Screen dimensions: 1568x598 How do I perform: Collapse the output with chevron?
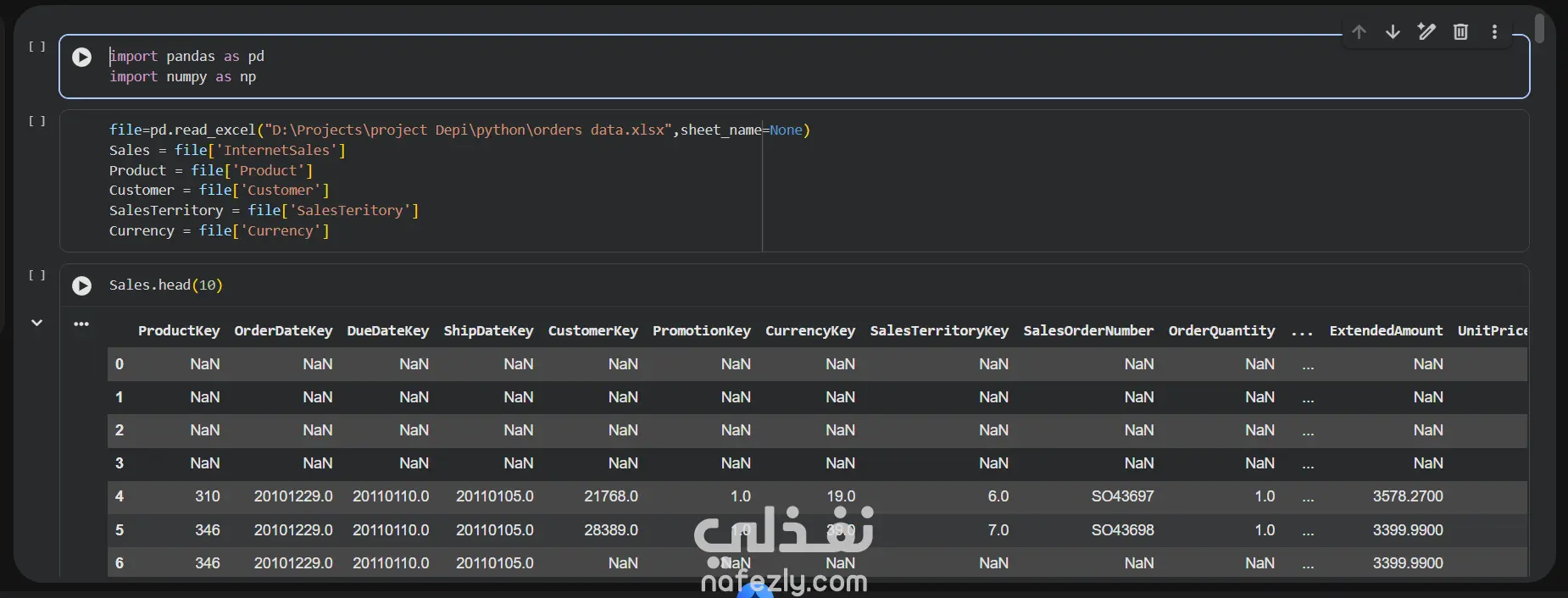click(x=36, y=323)
